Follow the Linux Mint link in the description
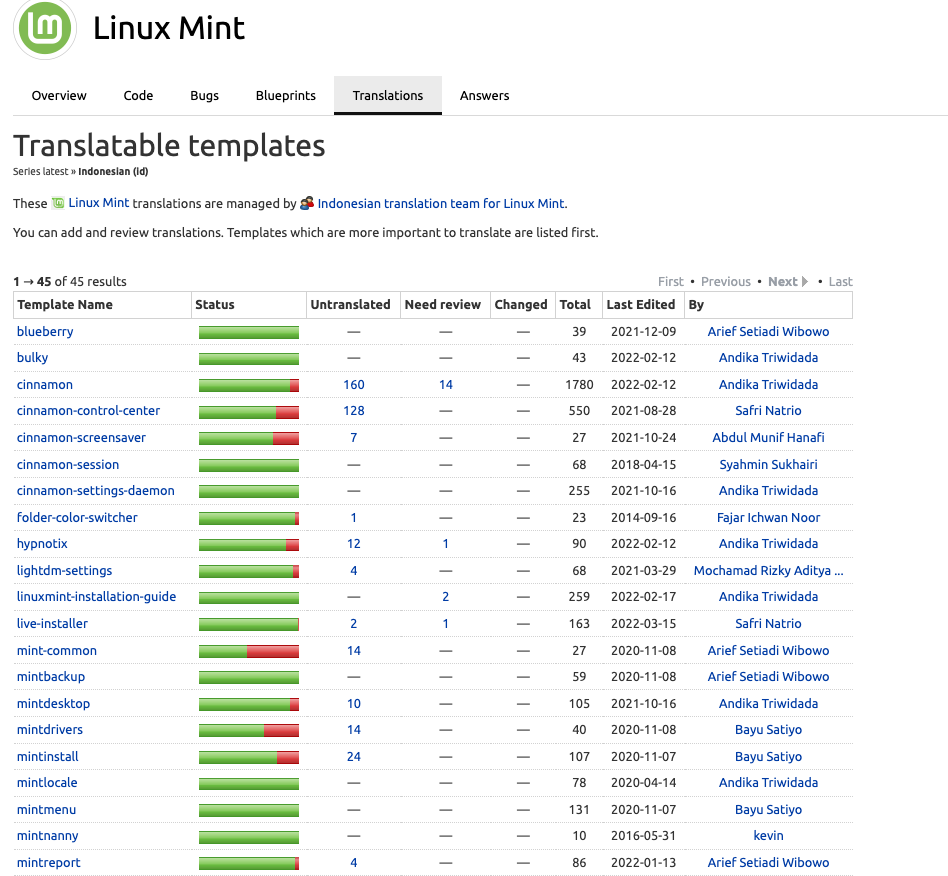Screen dimensions: 948x876 [x=99, y=203]
